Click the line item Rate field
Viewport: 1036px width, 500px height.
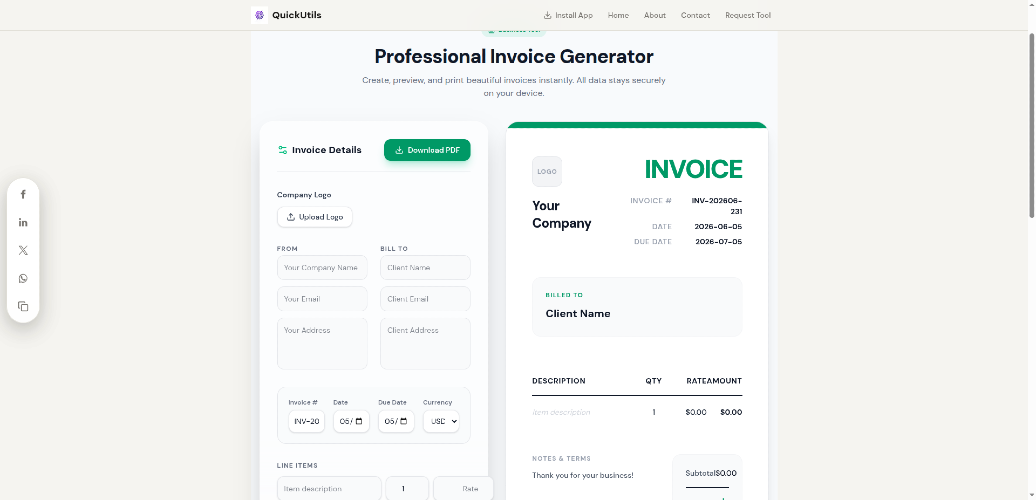tap(463, 489)
